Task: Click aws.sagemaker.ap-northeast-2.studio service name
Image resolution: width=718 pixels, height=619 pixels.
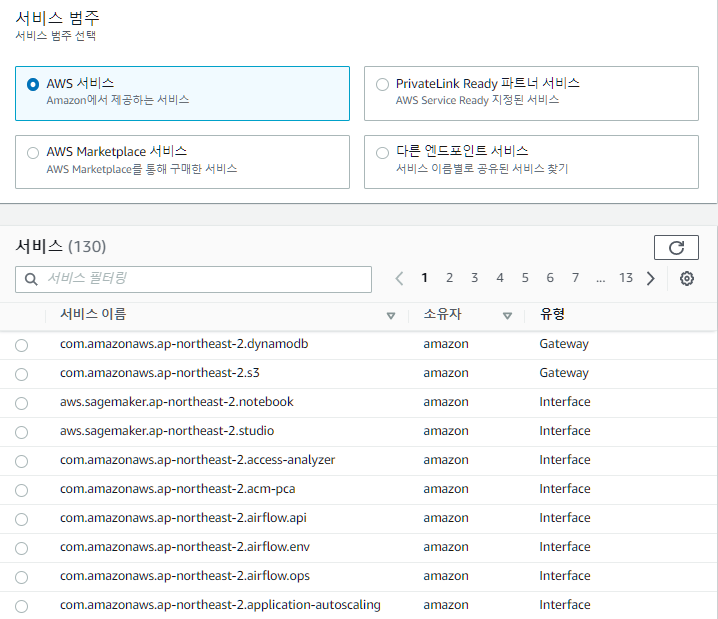Action: coord(167,431)
